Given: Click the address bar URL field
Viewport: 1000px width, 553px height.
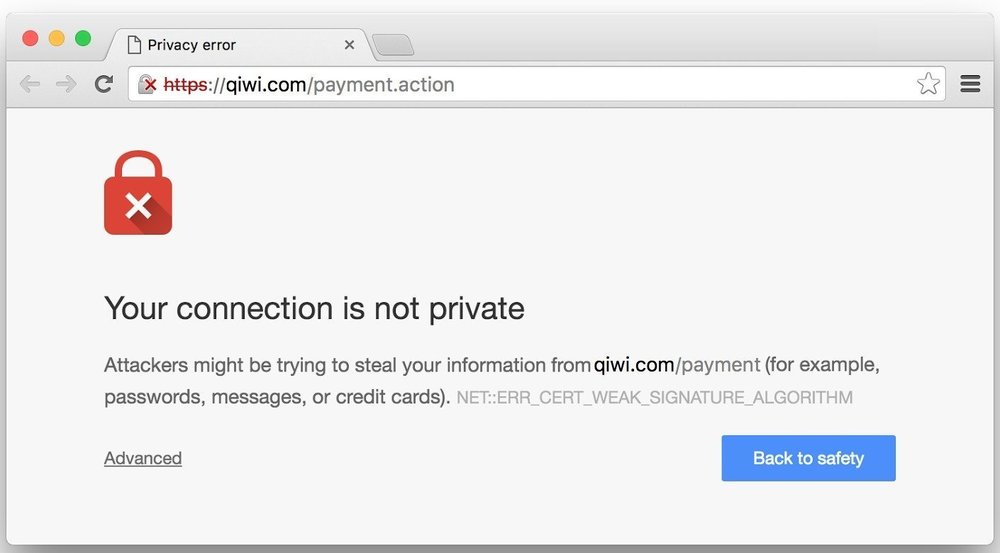Looking at the screenshot, I should [x=536, y=84].
